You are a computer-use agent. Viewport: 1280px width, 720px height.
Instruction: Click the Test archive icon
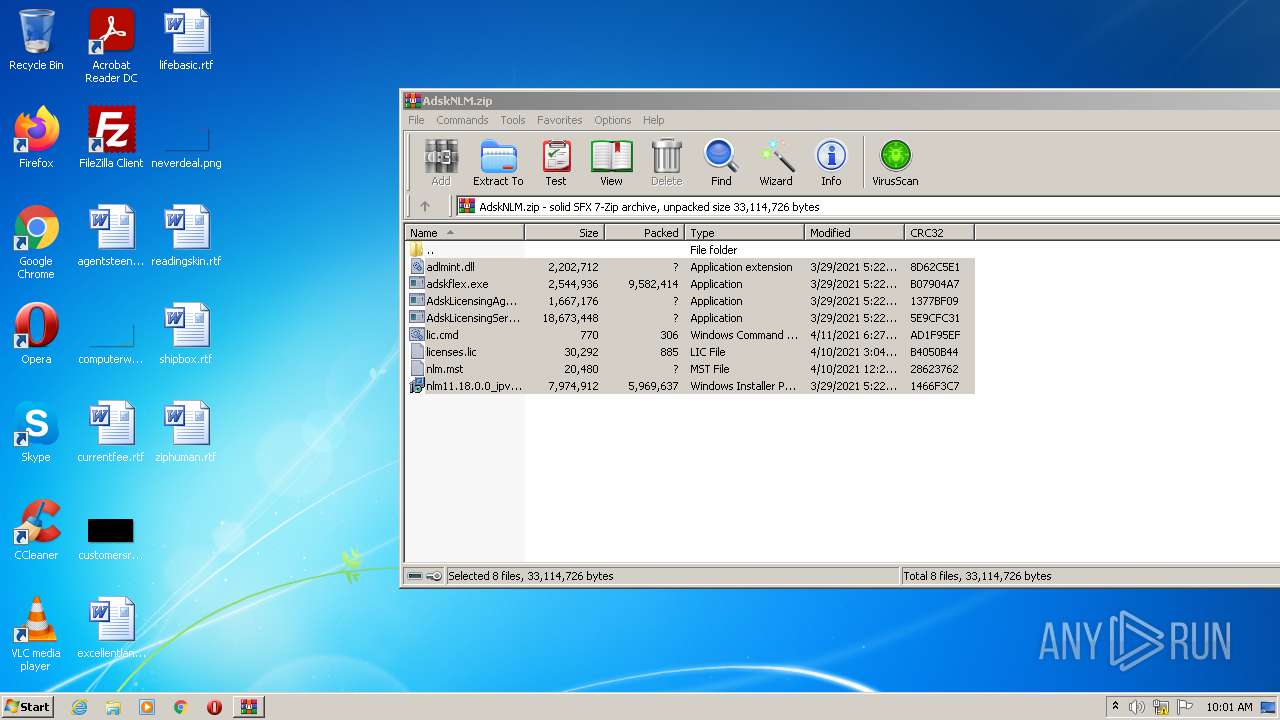[x=556, y=163]
